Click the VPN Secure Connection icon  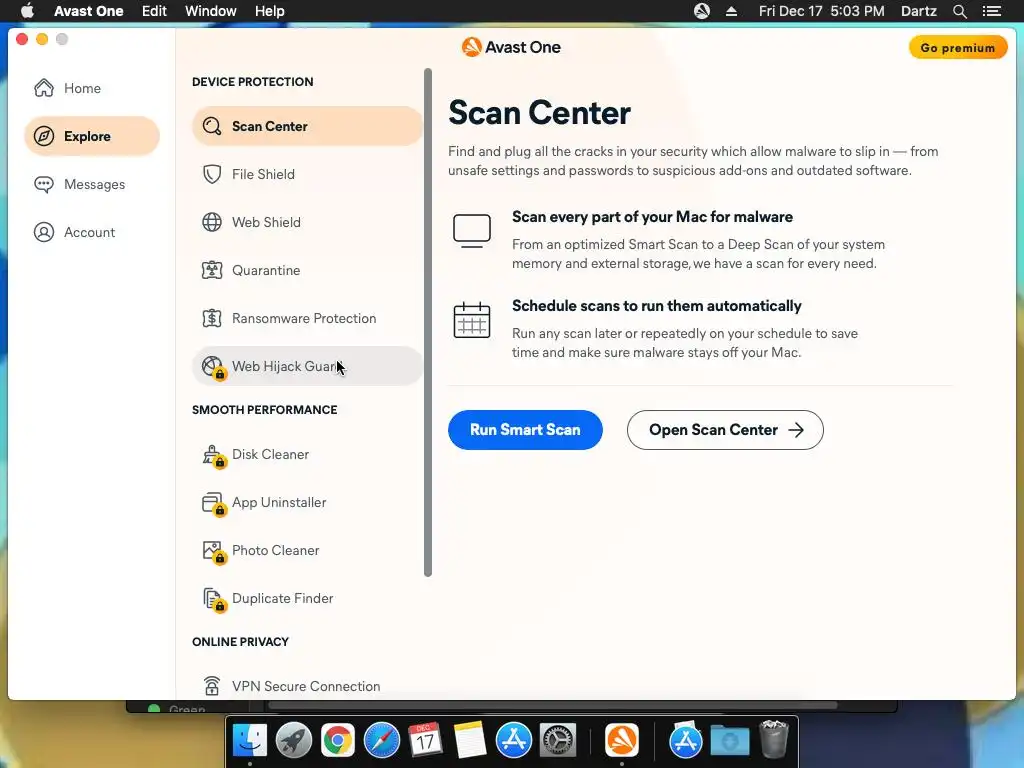click(x=212, y=686)
